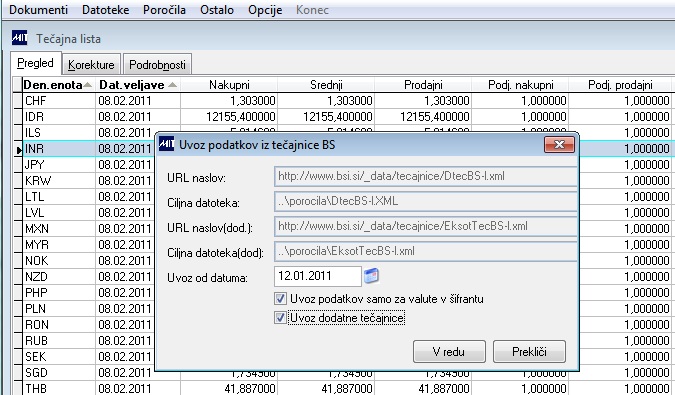Open the calendar picker next to Uvoz od datuma
The image size is (675, 395).
pyautogui.click(x=371, y=276)
